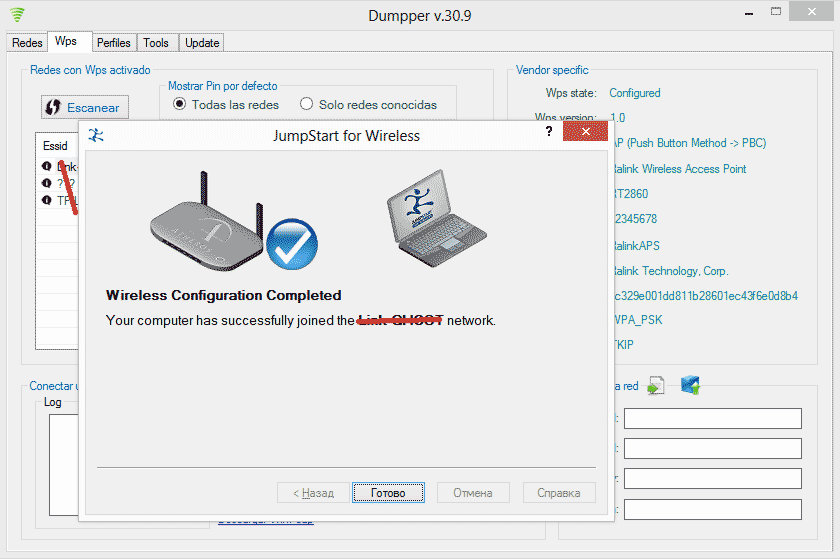Screen dimensions: 840x559
Task: Click the Push Button Method PBC text
Action: 690,143
